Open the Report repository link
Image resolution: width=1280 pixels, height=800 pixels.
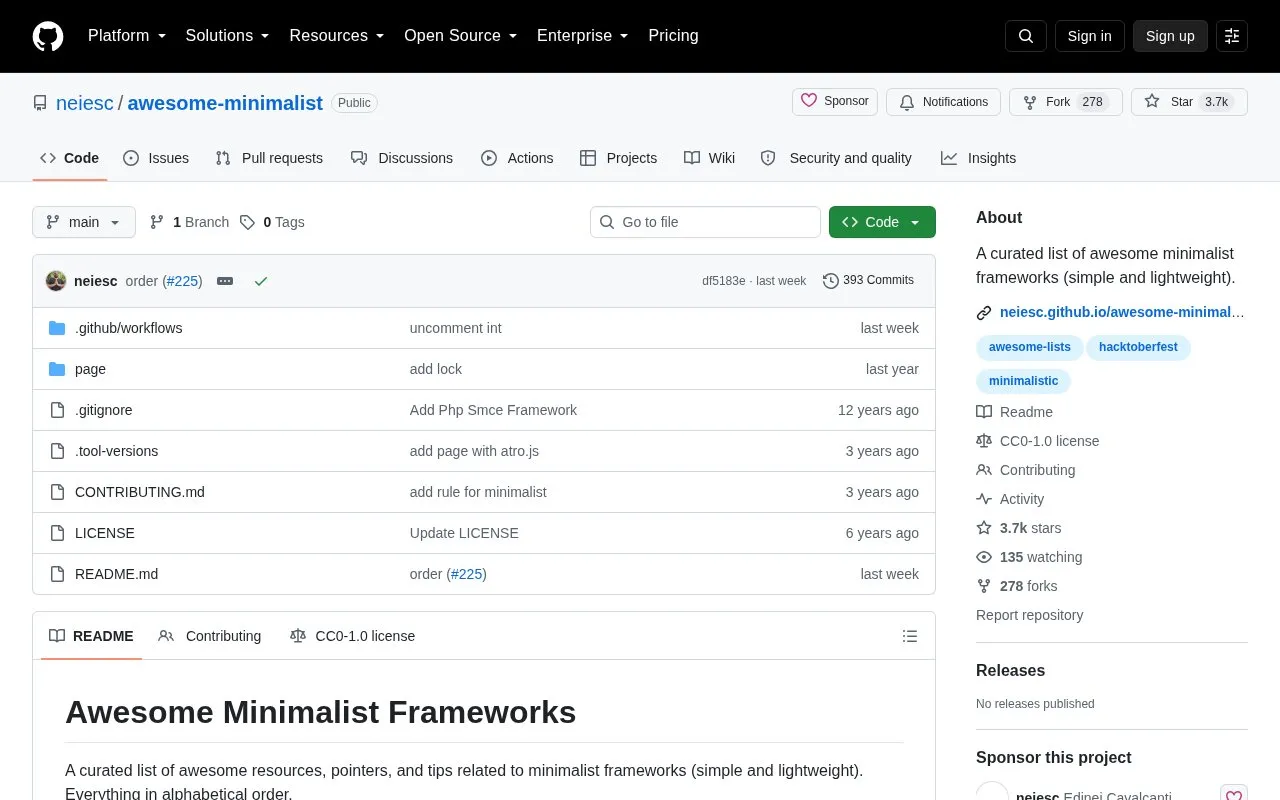[1030, 615]
